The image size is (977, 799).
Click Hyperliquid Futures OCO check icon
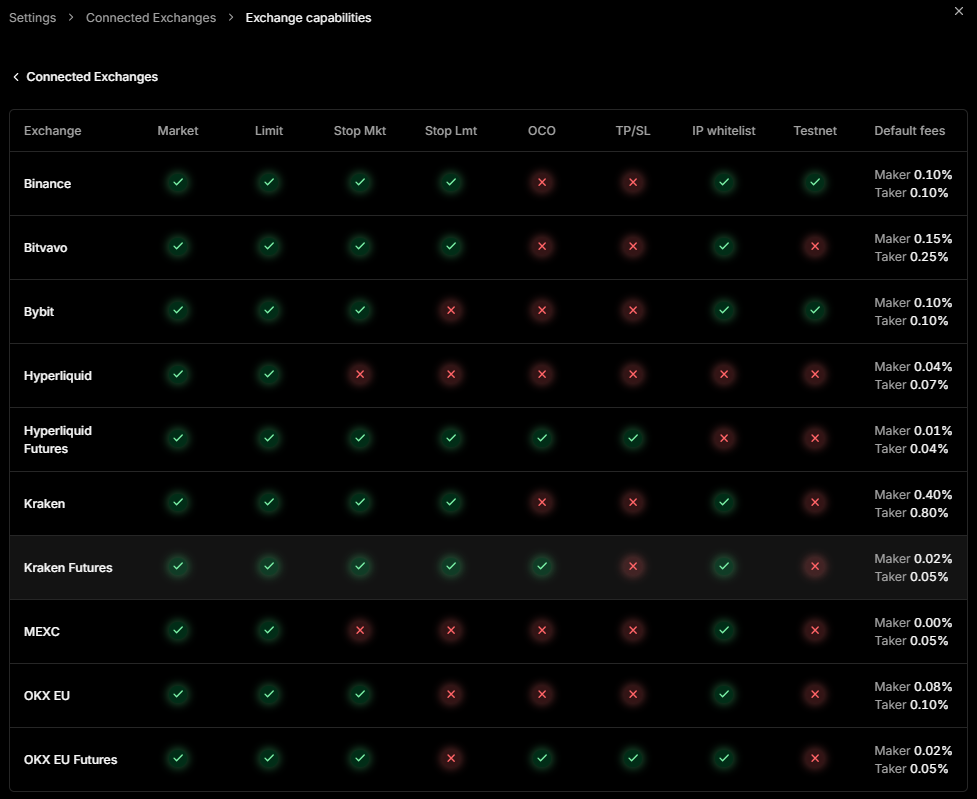(542, 438)
